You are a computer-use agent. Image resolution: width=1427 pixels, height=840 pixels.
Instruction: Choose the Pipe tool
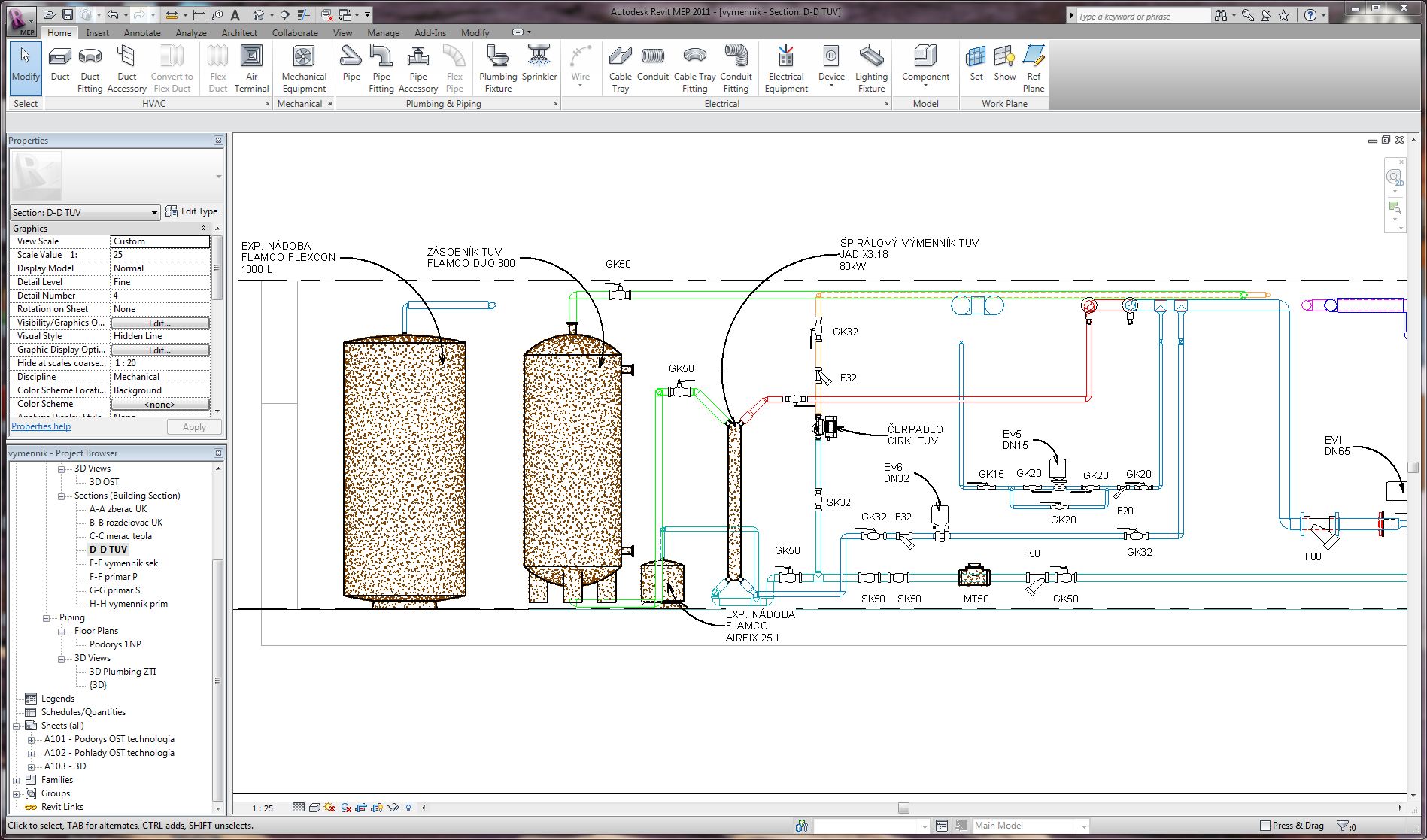(x=351, y=65)
